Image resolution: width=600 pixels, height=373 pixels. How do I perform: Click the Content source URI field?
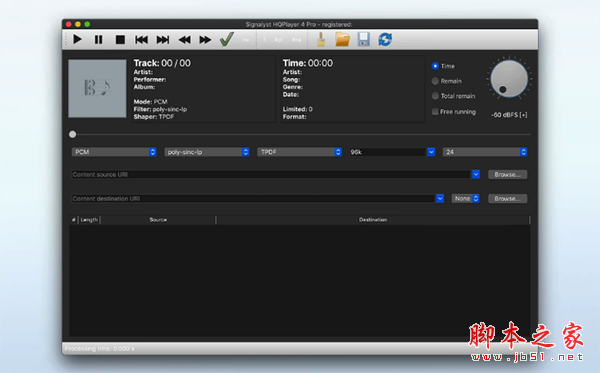(271, 174)
